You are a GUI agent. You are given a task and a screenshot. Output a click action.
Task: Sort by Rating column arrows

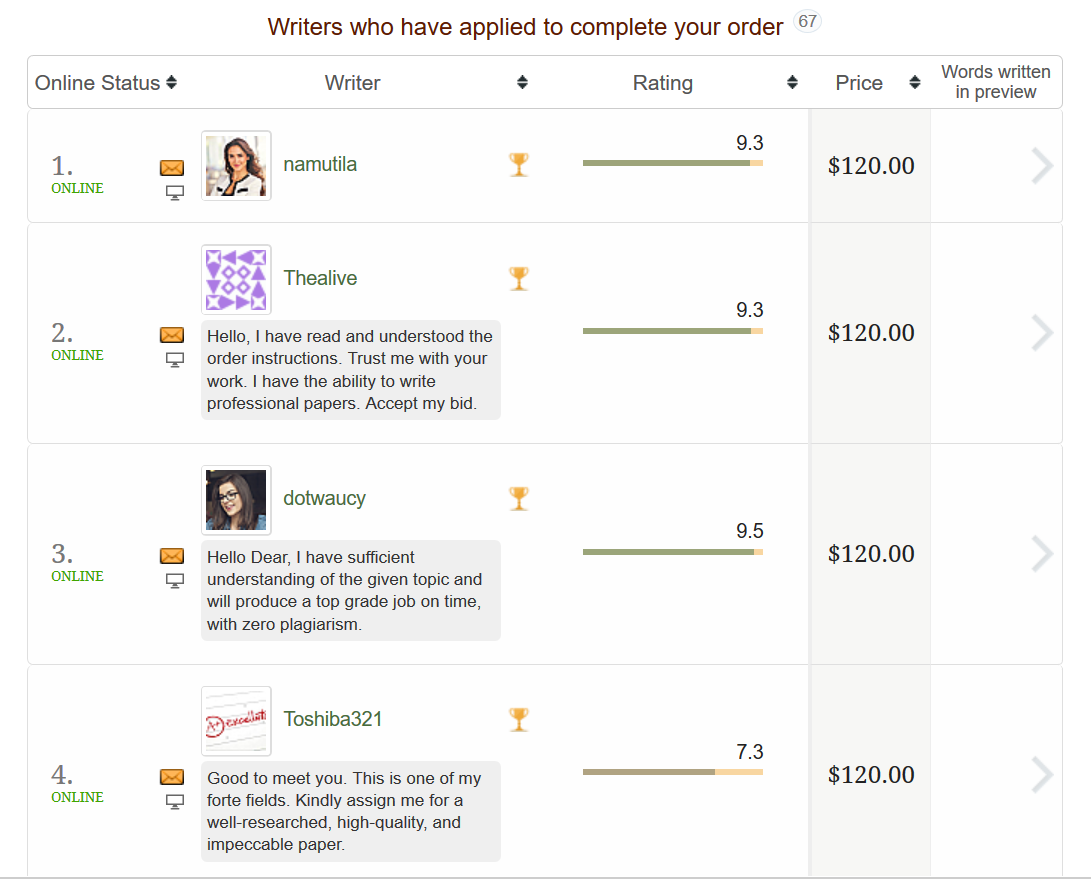pos(792,83)
